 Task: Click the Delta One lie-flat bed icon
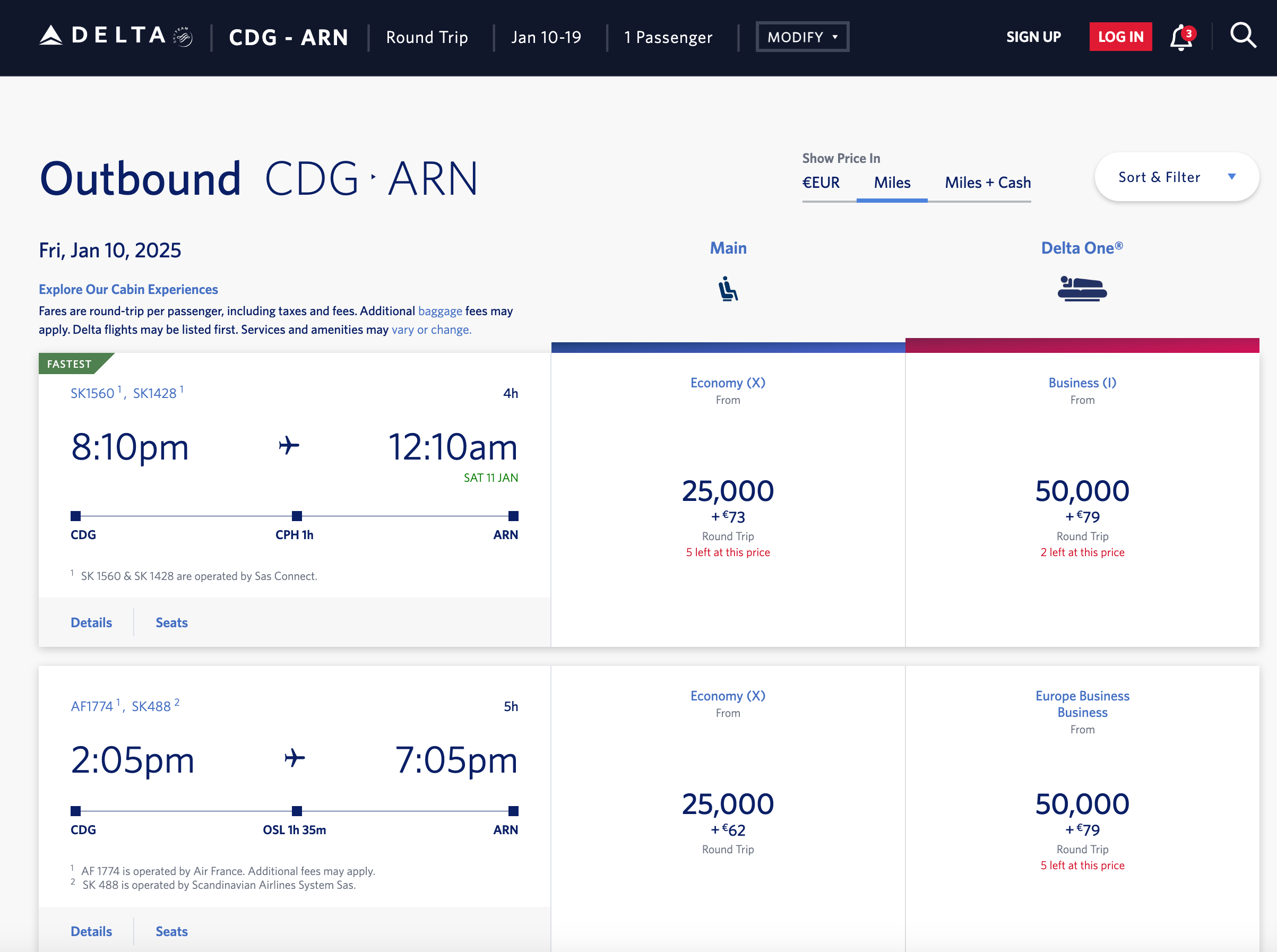pyautogui.click(x=1082, y=289)
